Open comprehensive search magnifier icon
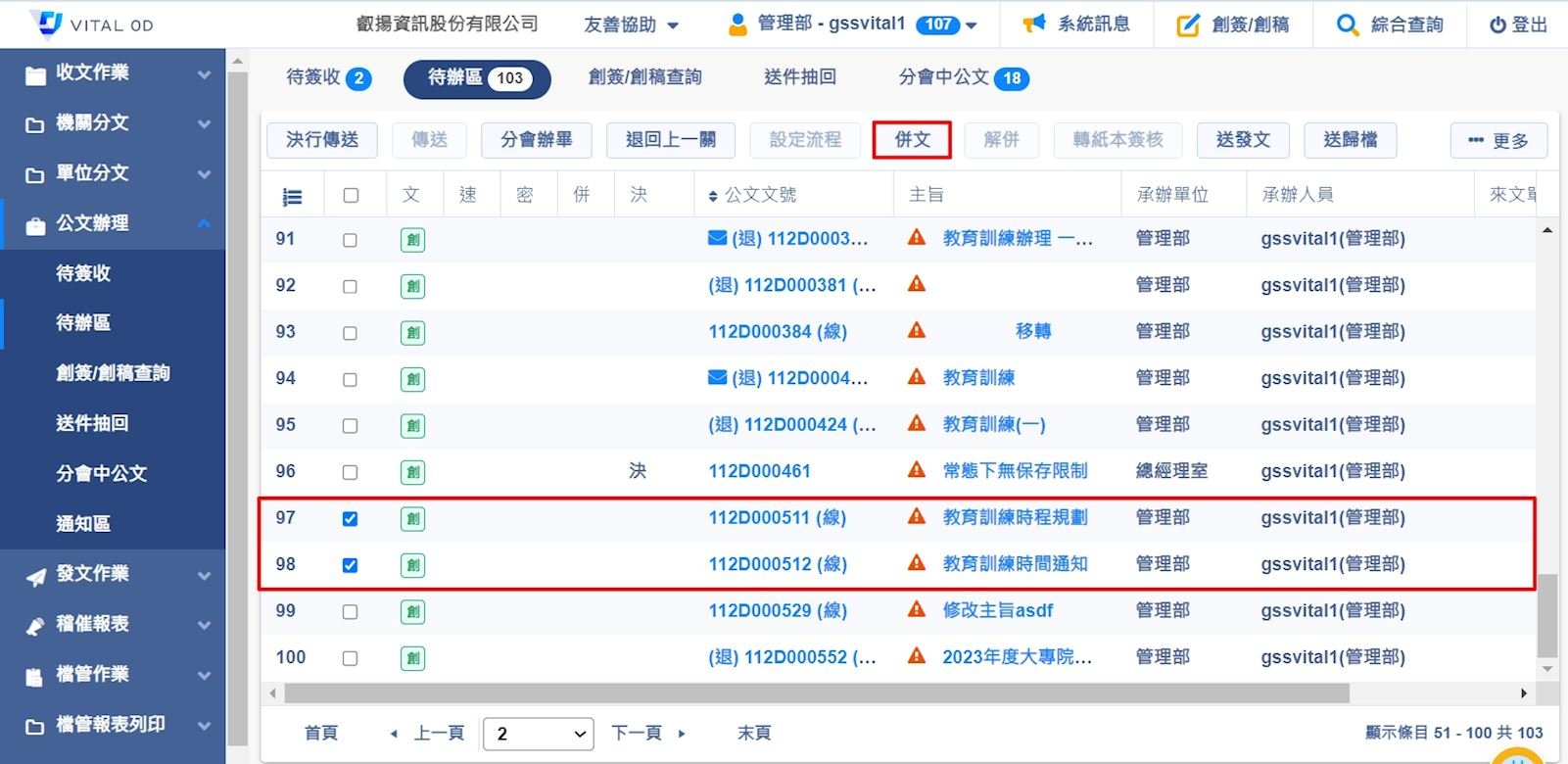This screenshot has width=1568, height=764. pyautogui.click(x=1348, y=25)
